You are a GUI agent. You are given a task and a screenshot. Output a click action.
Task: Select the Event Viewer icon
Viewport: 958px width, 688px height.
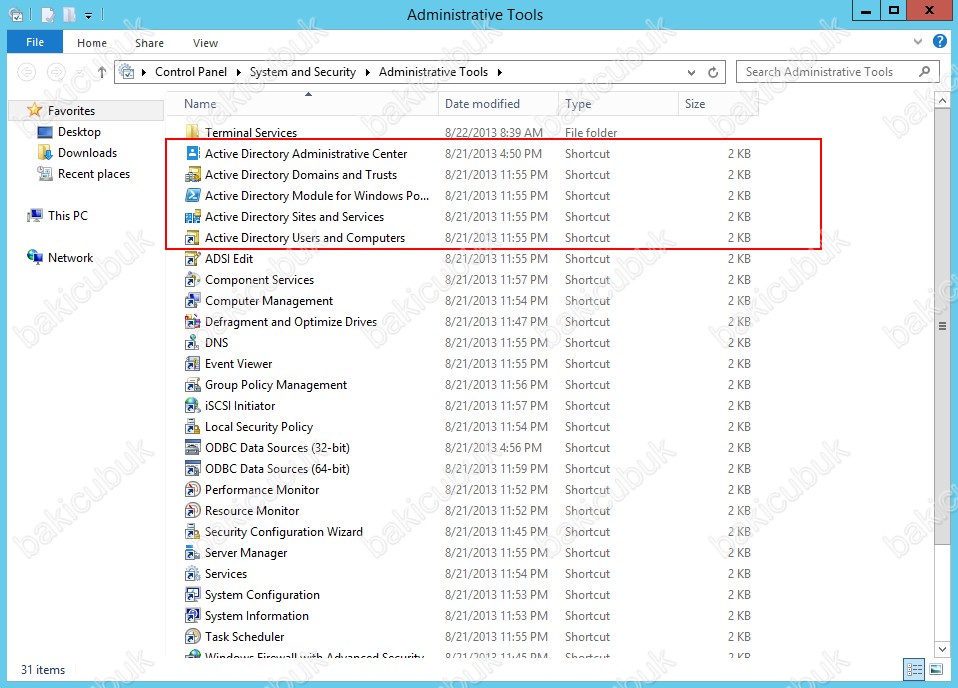pos(192,364)
